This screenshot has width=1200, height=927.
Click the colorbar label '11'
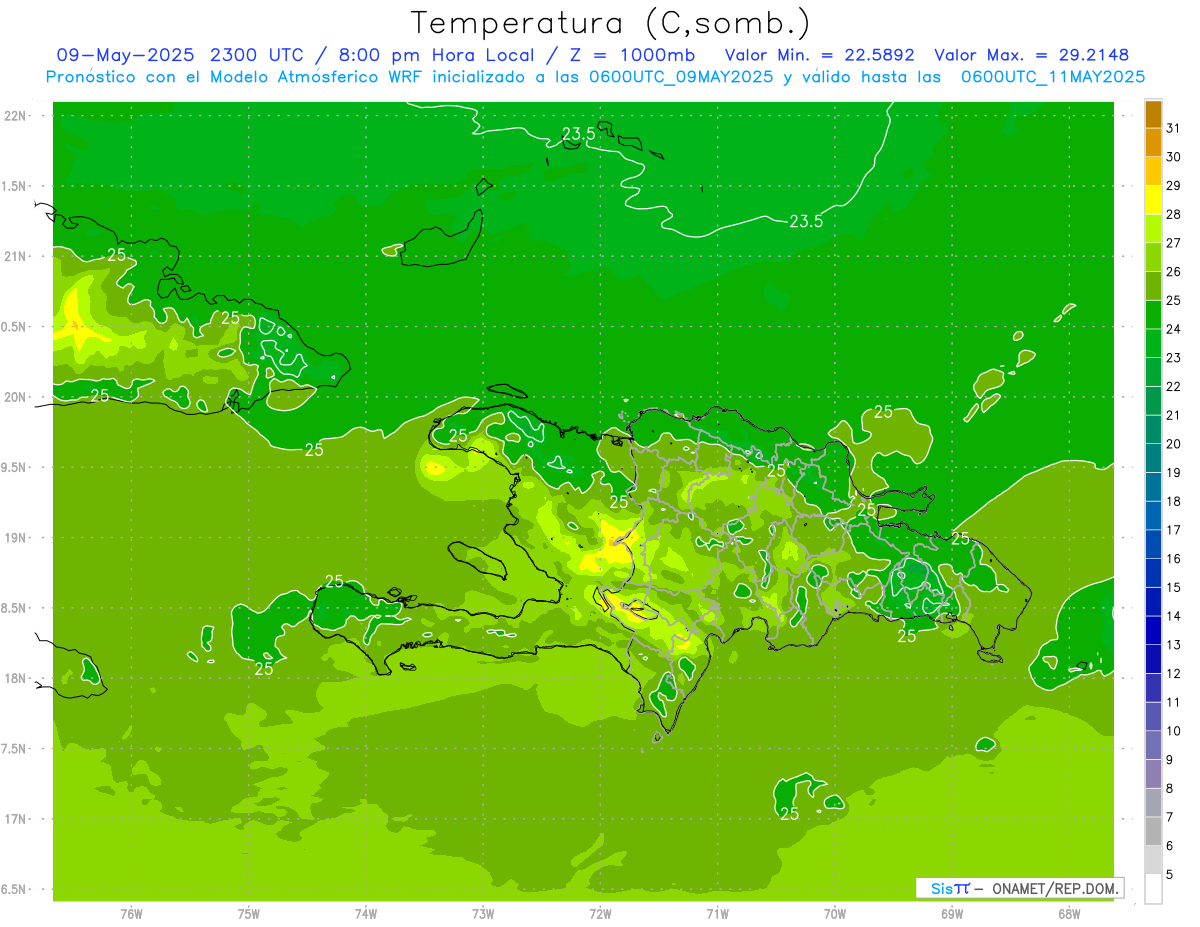tap(1174, 702)
